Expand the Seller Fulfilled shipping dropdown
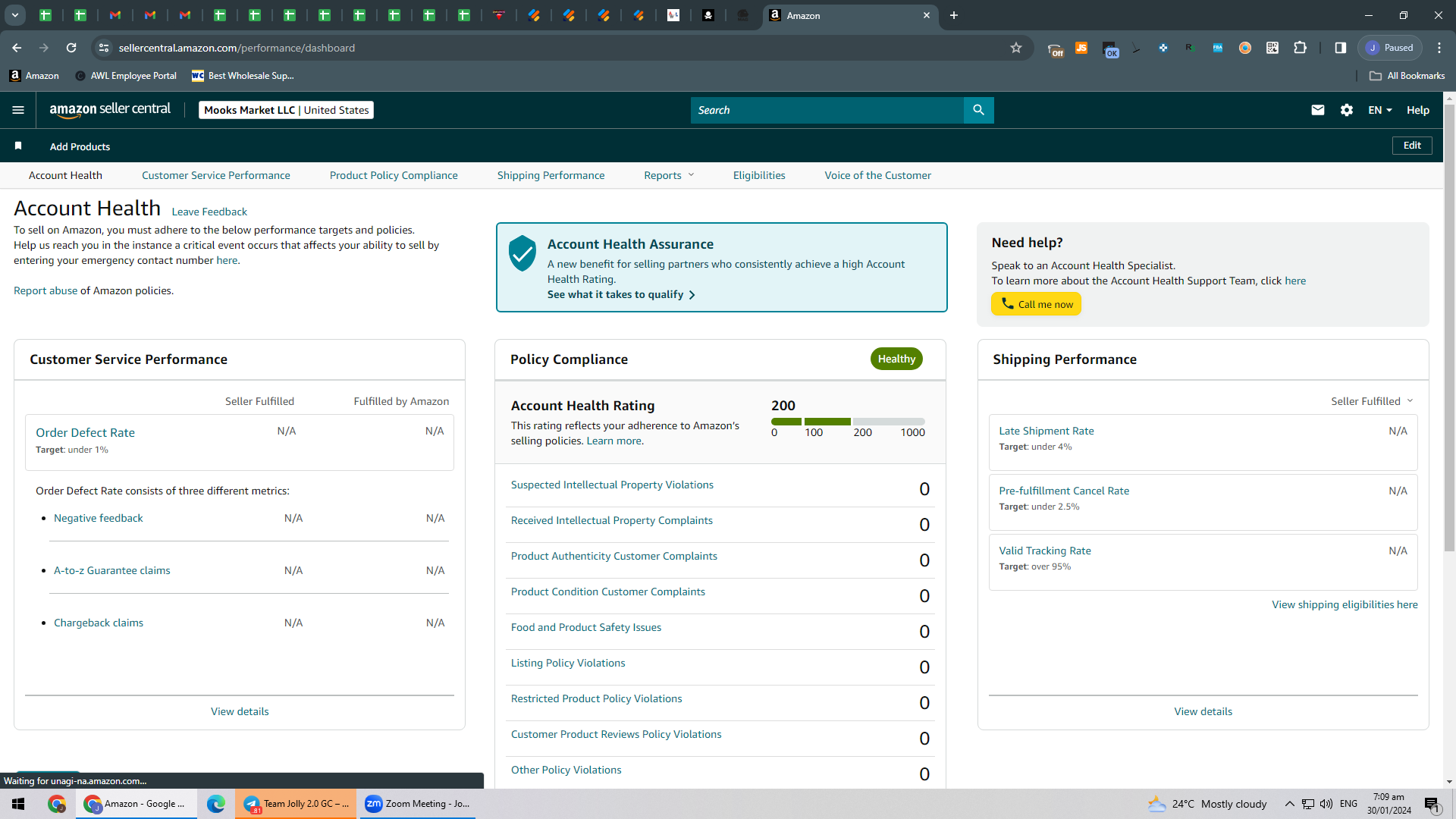1456x819 pixels. (1372, 401)
